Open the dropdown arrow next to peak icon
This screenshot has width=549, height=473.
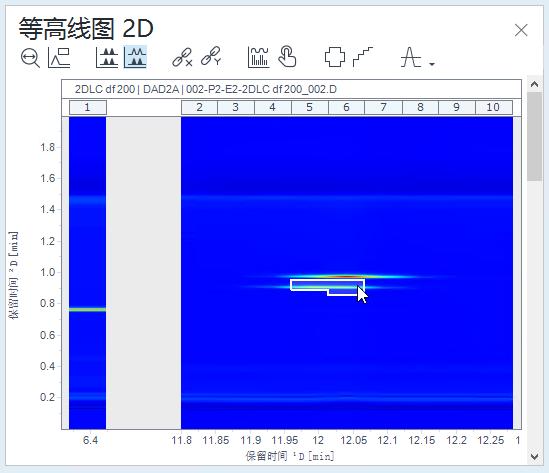432,64
